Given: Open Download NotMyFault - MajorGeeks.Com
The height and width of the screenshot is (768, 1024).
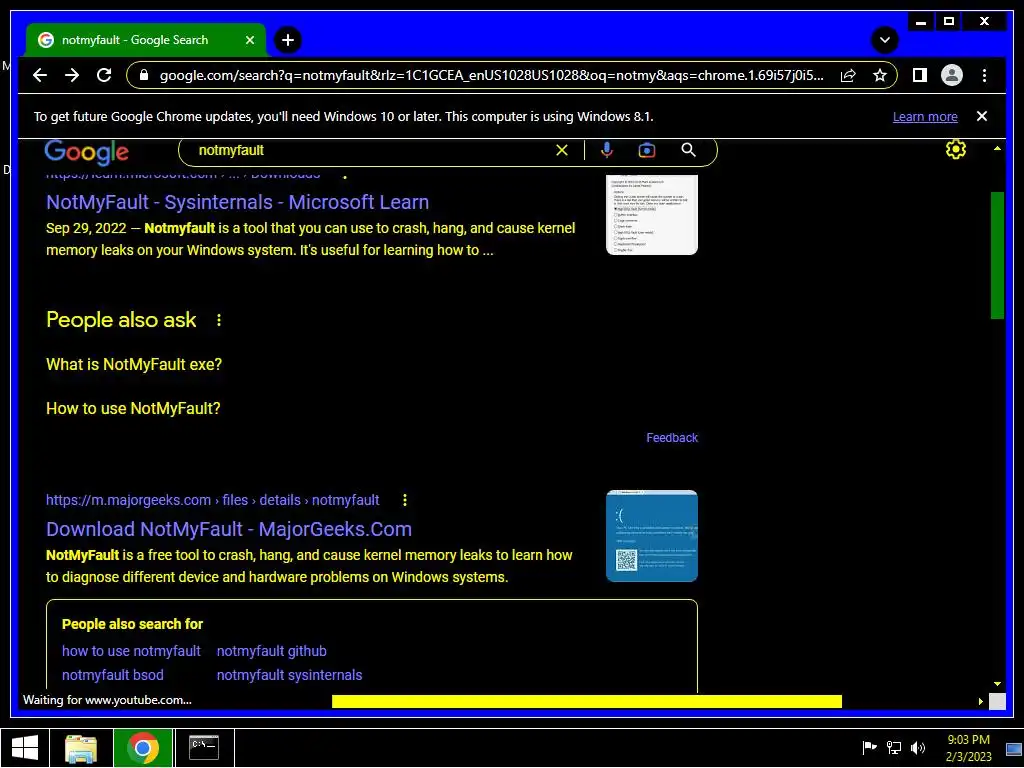Looking at the screenshot, I should pyautogui.click(x=229, y=529).
